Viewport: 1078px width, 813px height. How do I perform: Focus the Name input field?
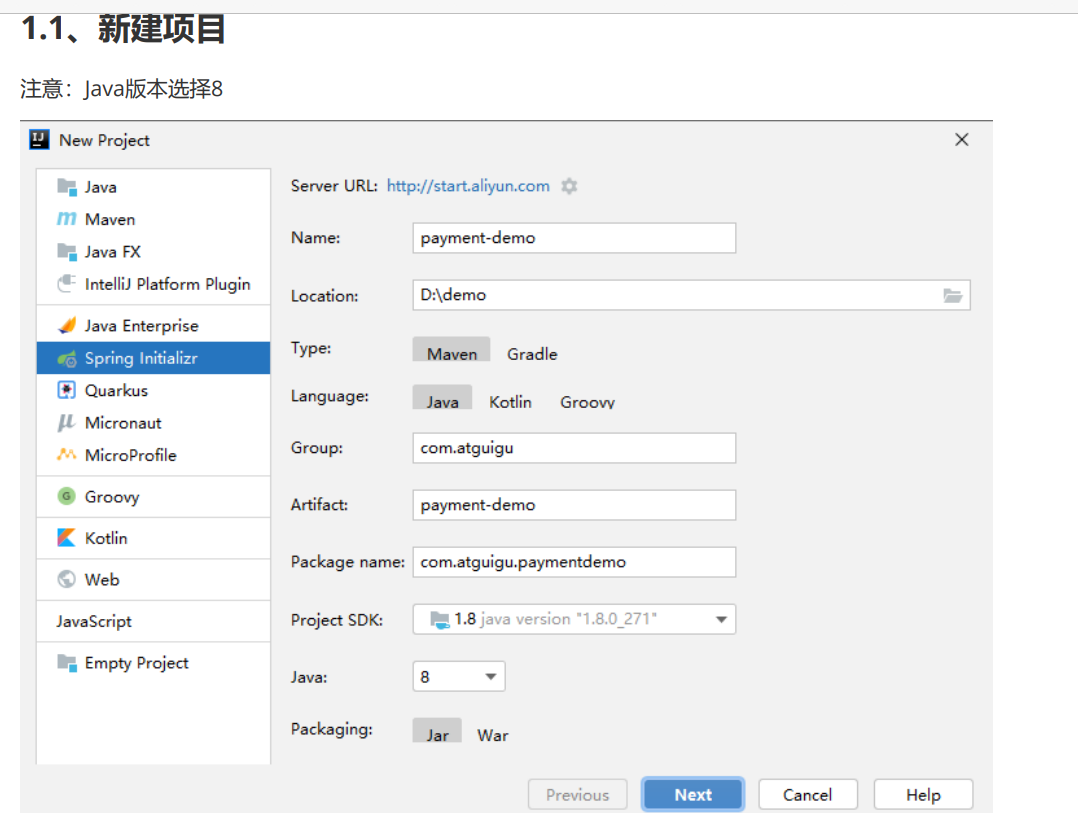574,238
